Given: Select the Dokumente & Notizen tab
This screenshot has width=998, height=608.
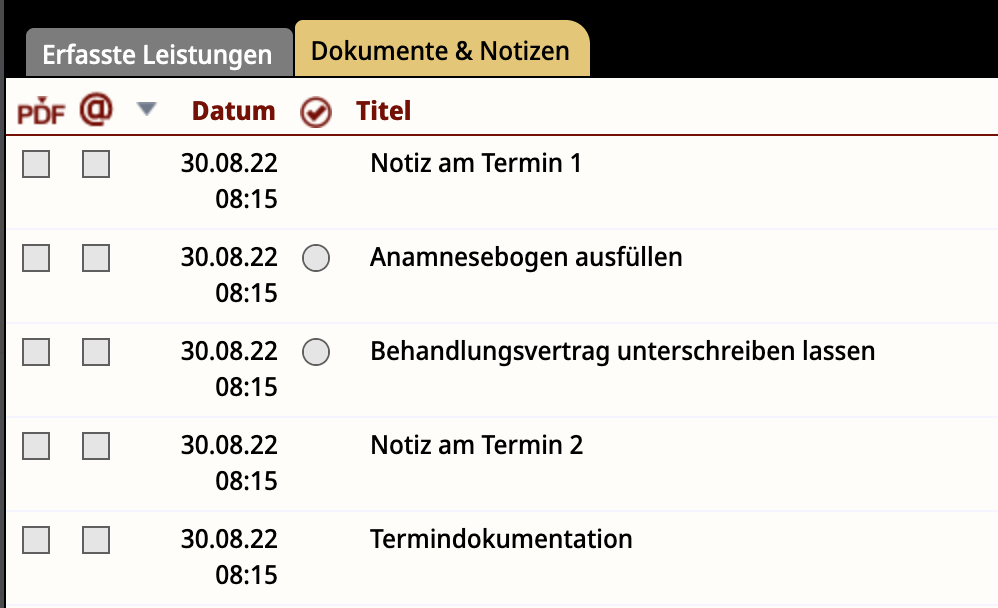Looking at the screenshot, I should [440, 51].
